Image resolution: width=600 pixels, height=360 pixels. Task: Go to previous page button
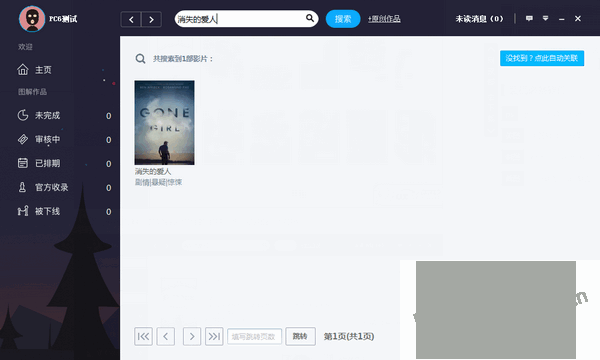coord(166,336)
